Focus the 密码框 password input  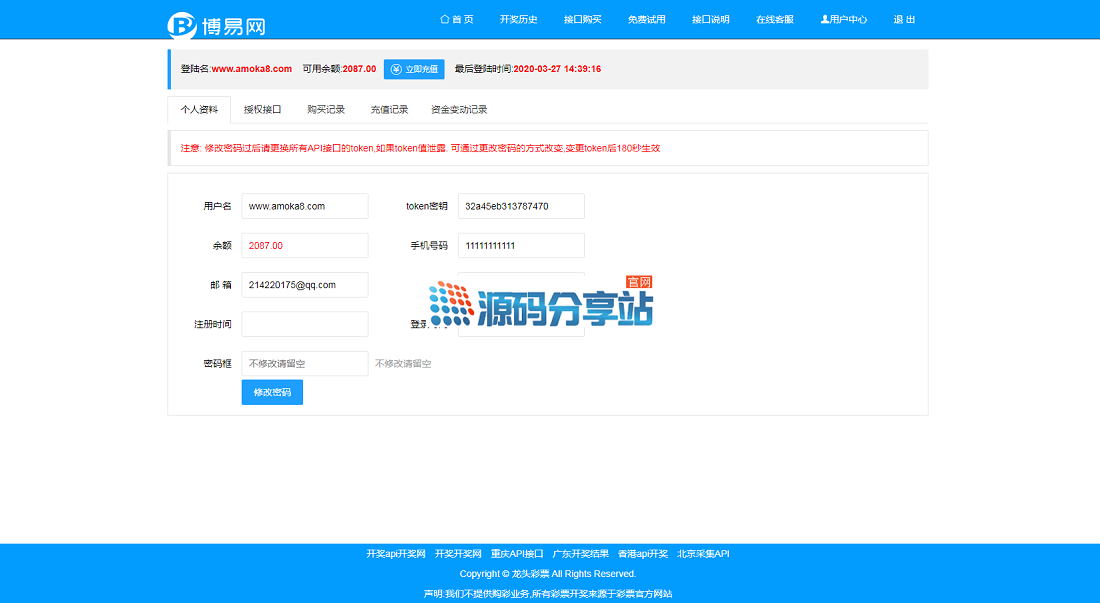305,364
